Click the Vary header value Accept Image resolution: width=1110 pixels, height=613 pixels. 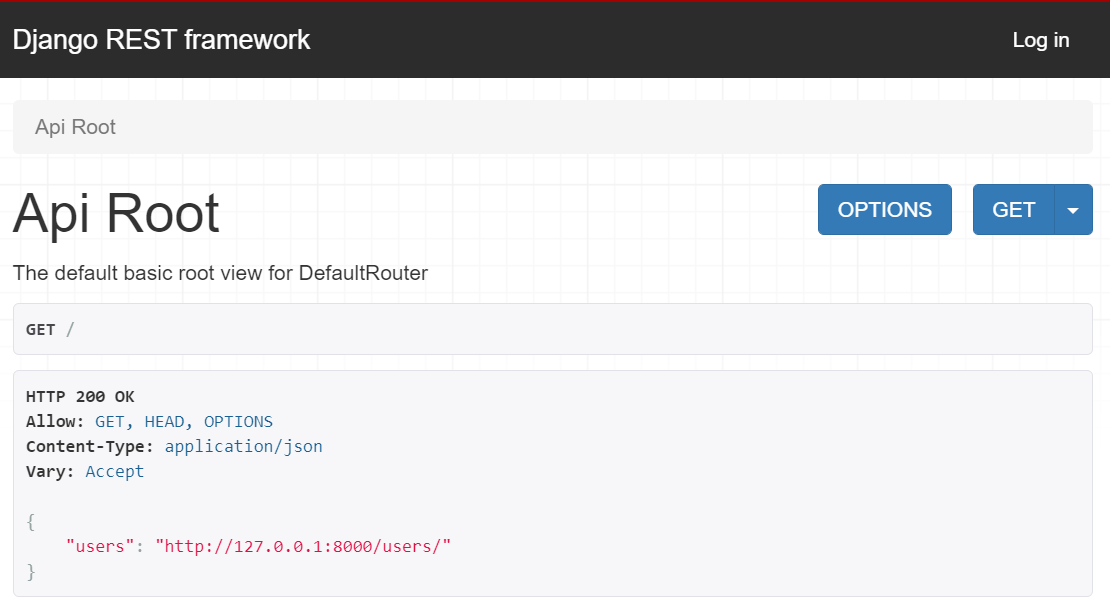coord(115,471)
